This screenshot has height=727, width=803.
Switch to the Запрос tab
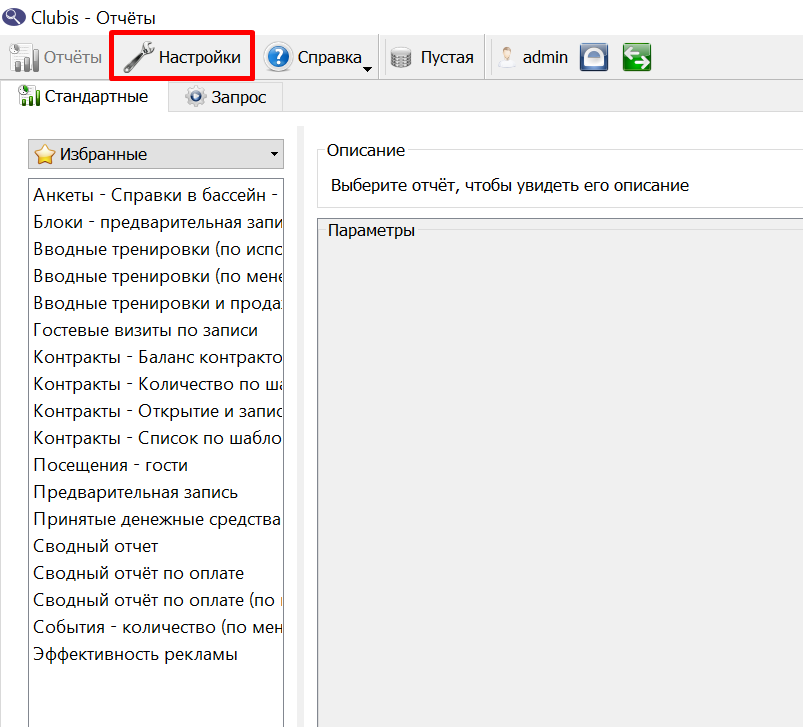coord(225,97)
